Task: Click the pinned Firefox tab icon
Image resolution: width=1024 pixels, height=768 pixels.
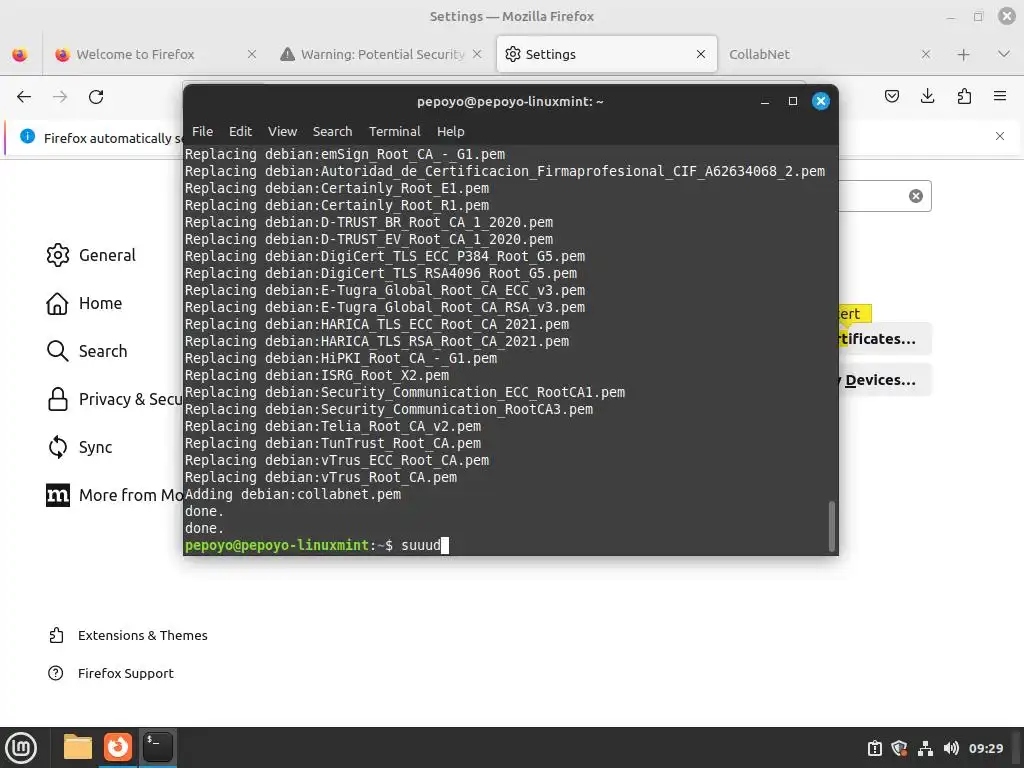Action: tap(20, 54)
